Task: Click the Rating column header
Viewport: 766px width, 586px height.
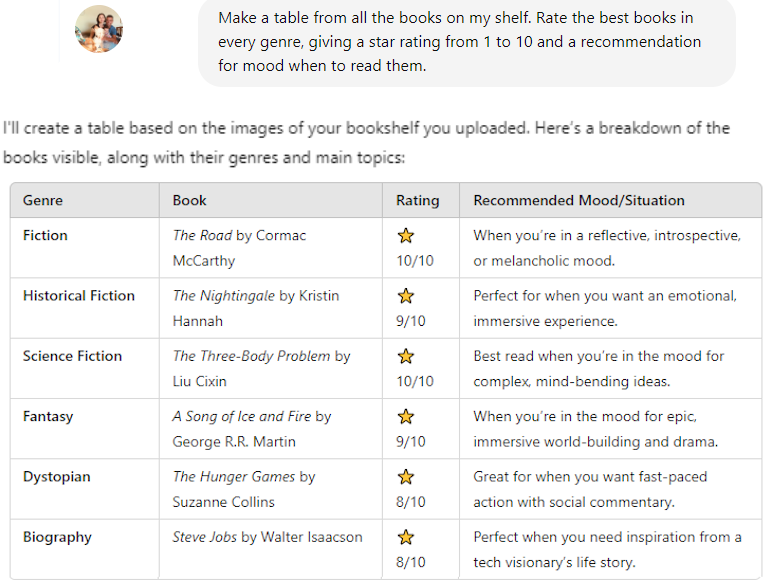Action: (x=417, y=200)
